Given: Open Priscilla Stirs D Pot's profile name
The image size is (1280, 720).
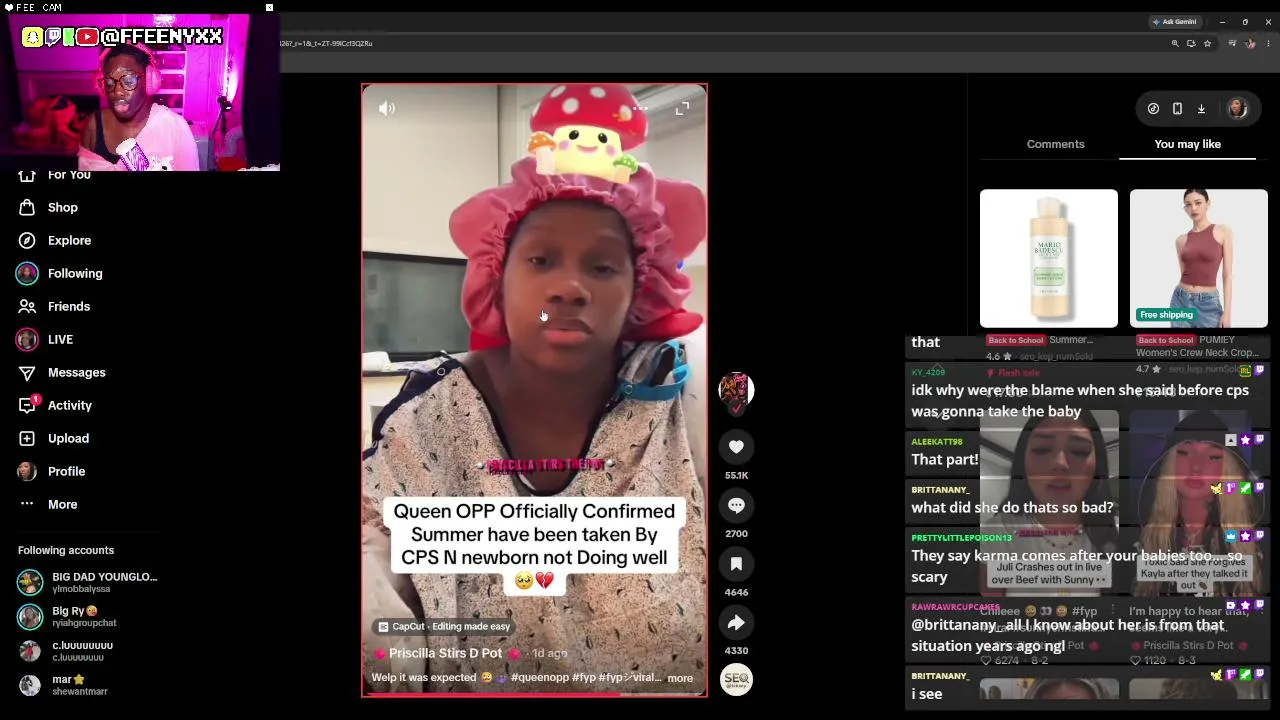Looking at the screenshot, I should pyautogui.click(x=445, y=653).
